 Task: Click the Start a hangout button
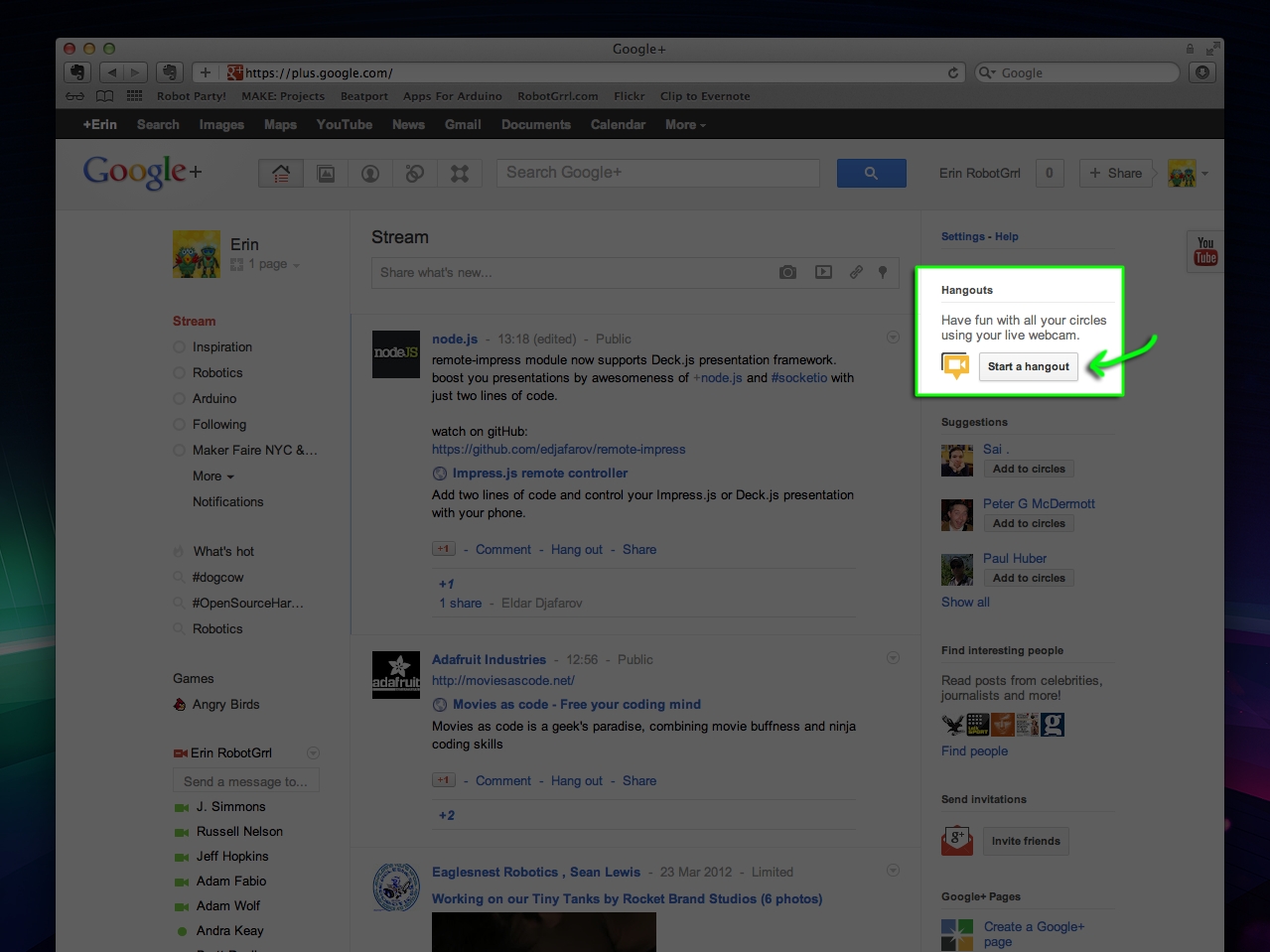pyautogui.click(x=1029, y=366)
